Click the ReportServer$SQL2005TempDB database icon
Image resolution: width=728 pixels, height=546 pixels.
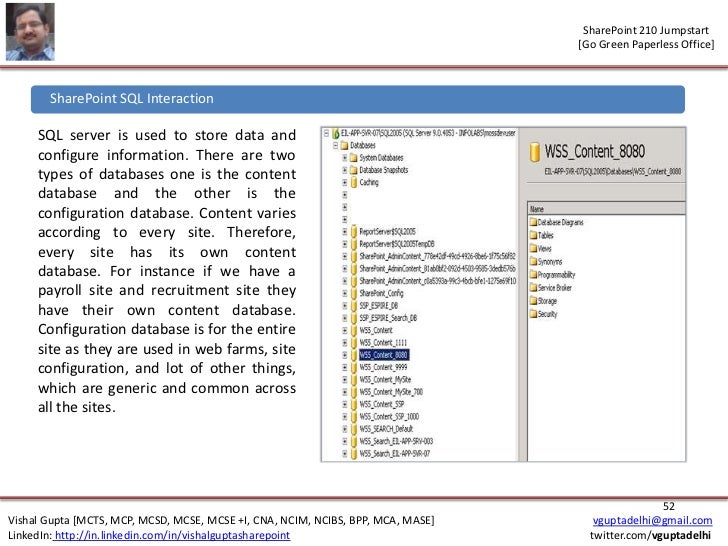tap(354, 244)
